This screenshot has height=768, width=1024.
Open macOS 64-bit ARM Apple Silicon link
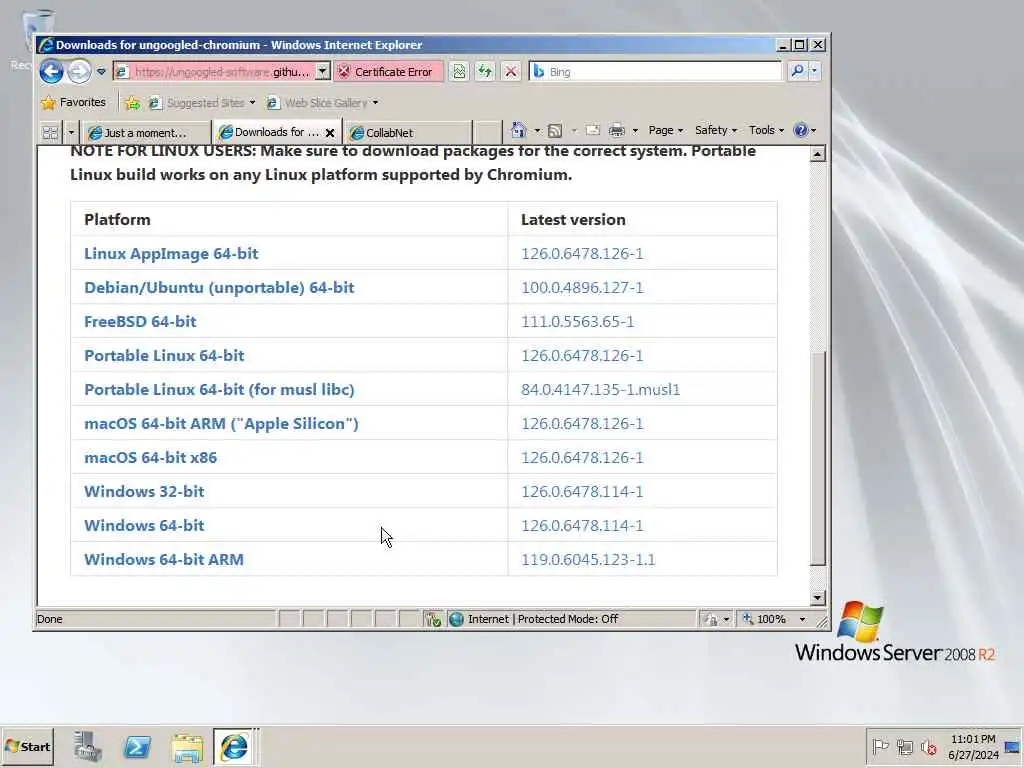point(221,423)
